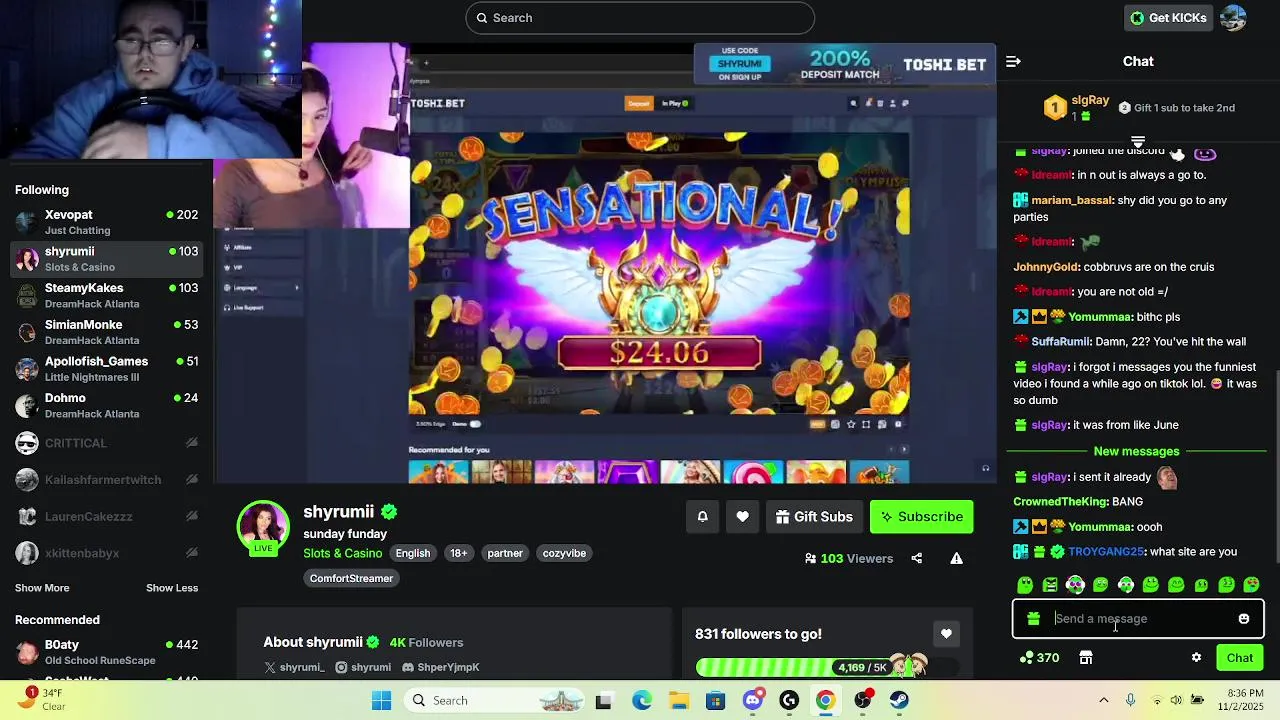This screenshot has width=1280, height=720.
Task: Open offline channel CRITTICAL
Action: [106, 443]
